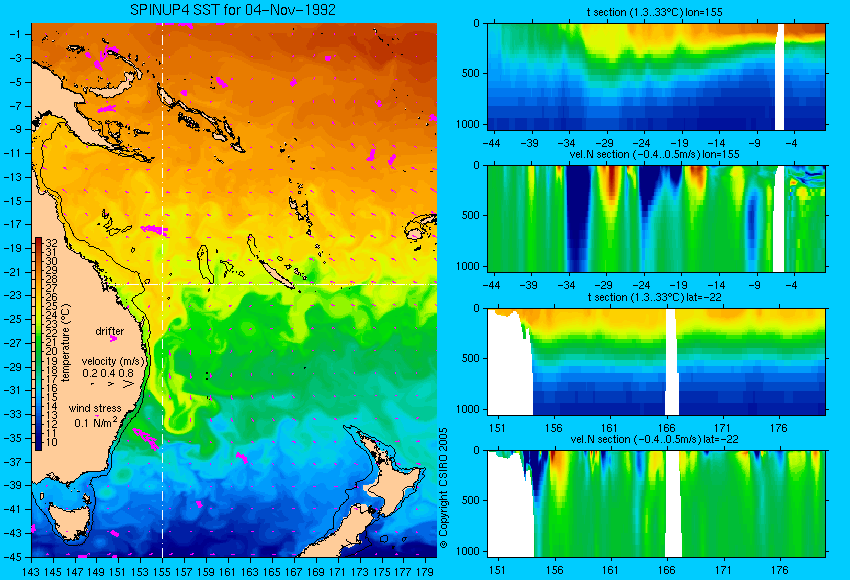This screenshot has height=580, width=850.
Task: Click '-4' on the lon=155 velocity section axis
Action: click(791, 285)
